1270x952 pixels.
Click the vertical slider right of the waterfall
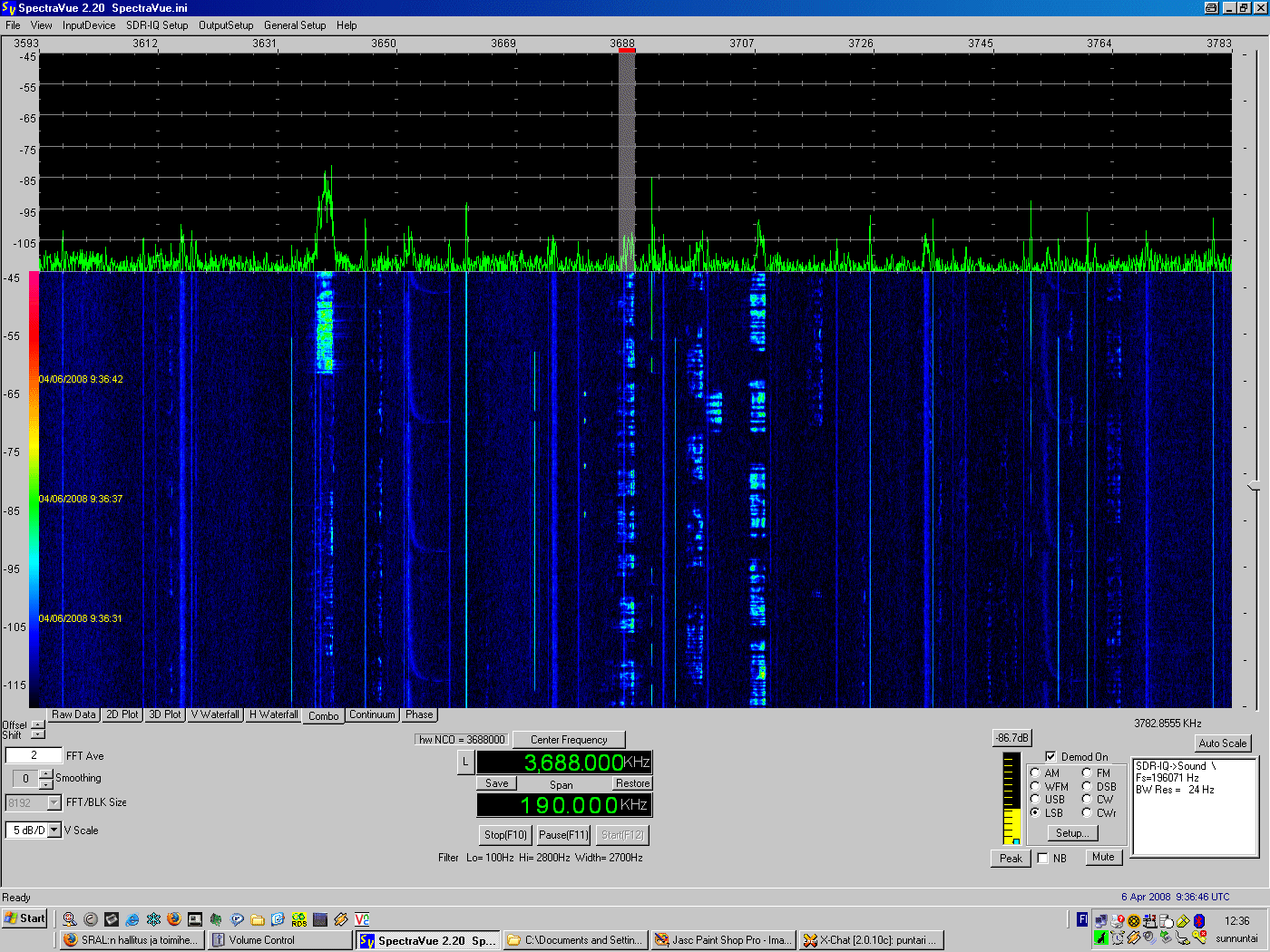tap(1255, 487)
